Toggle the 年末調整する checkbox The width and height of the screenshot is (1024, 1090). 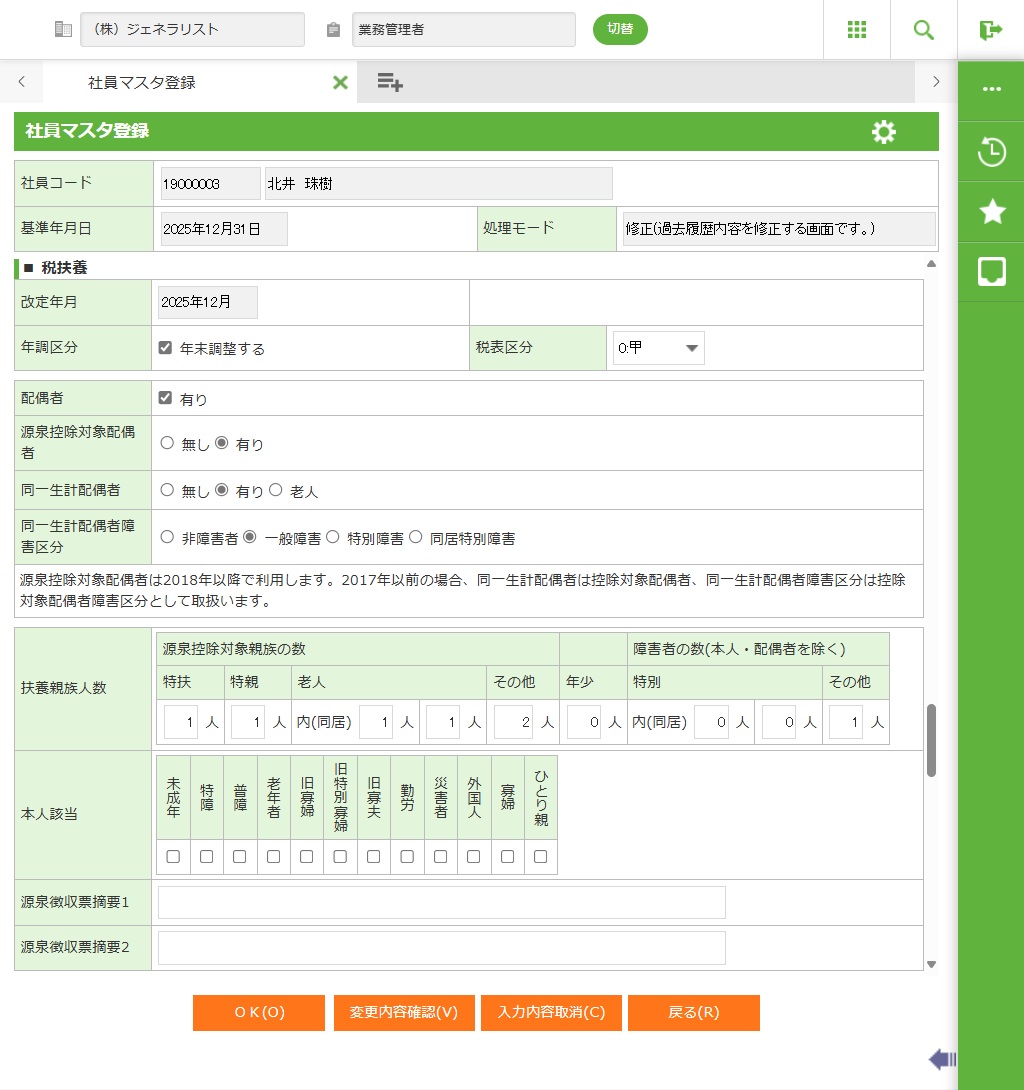166,348
